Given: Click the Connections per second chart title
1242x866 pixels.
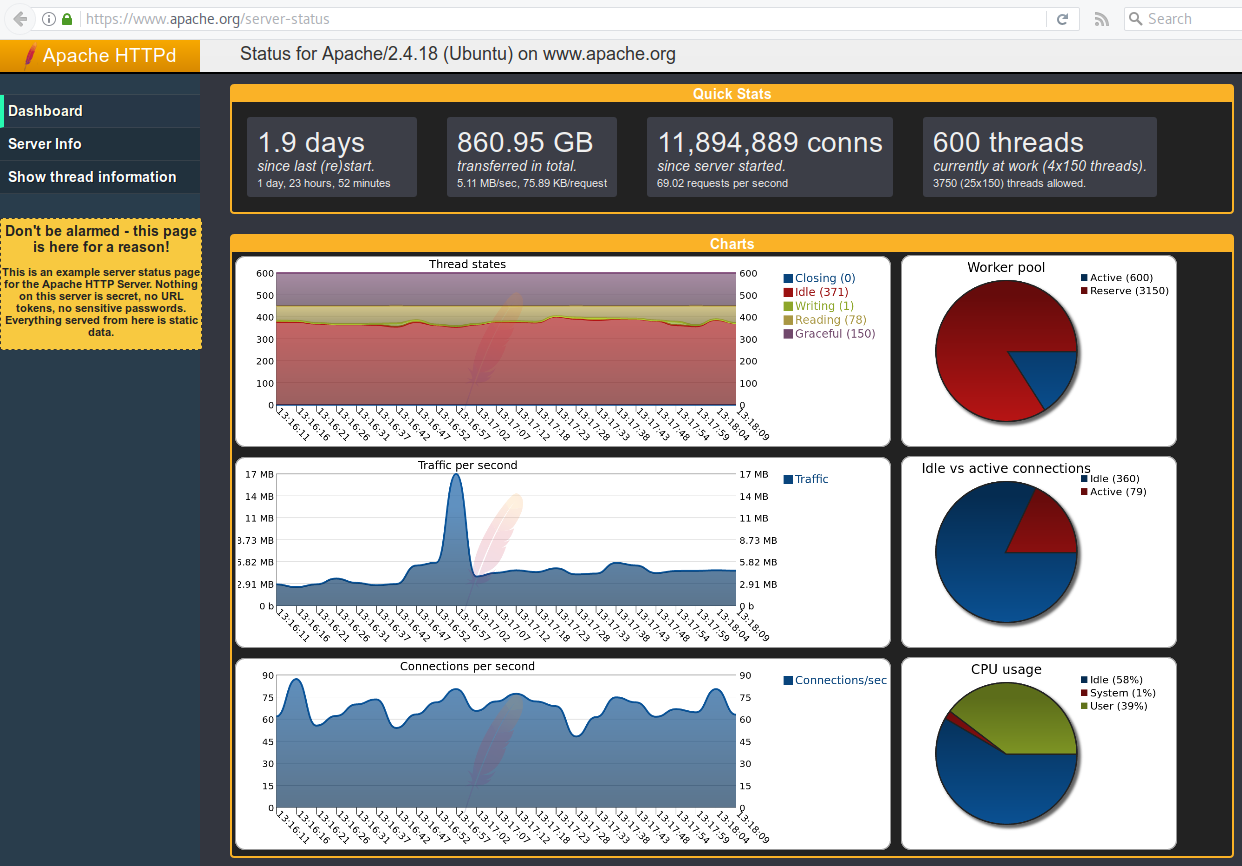Looking at the screenshot, I should (467, 666).
